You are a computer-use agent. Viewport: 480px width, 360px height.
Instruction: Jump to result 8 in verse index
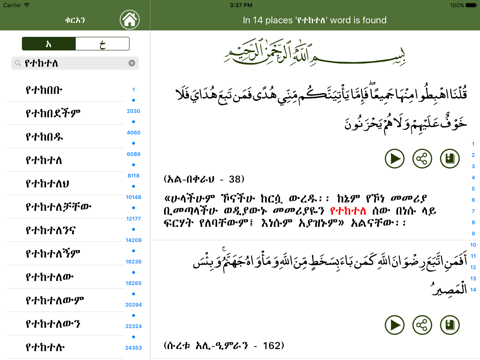click(x=473, y=222)
